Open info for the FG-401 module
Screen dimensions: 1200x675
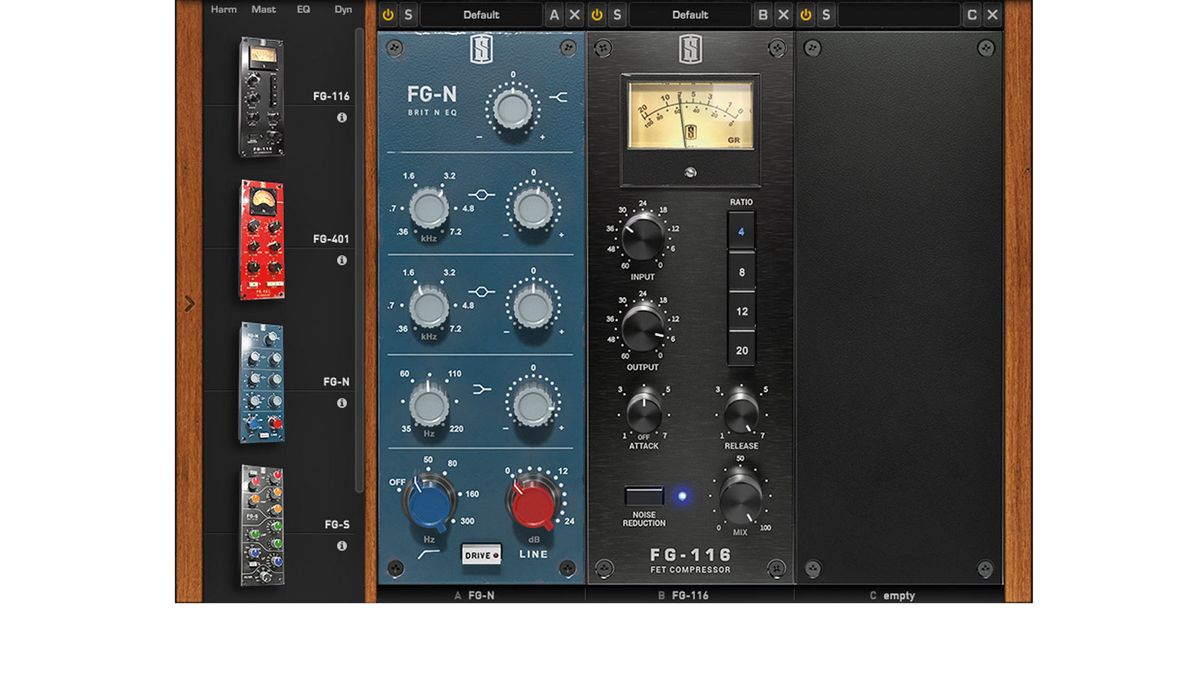coord(342,259)
